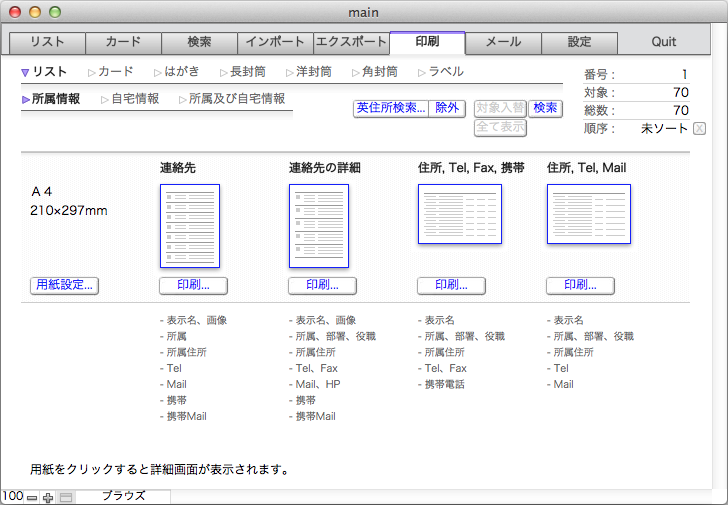The width and height of the screenshot is (728, 505).
Task: Toggle the status toolbar icon
Action: coord(65,497)
